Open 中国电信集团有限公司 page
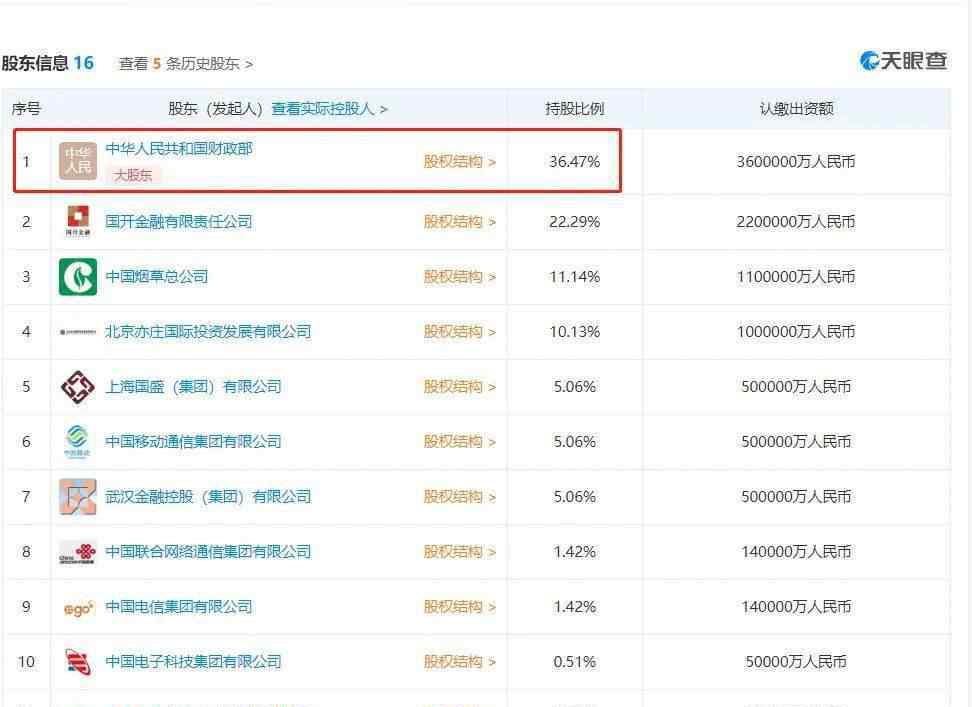Screen dimensions: 972x707 point(179,607)
